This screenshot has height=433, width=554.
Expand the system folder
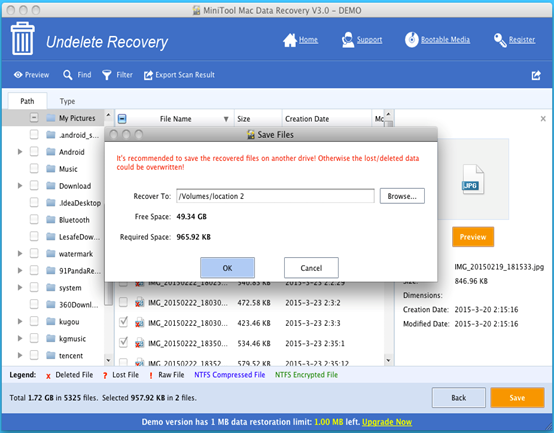20,287
